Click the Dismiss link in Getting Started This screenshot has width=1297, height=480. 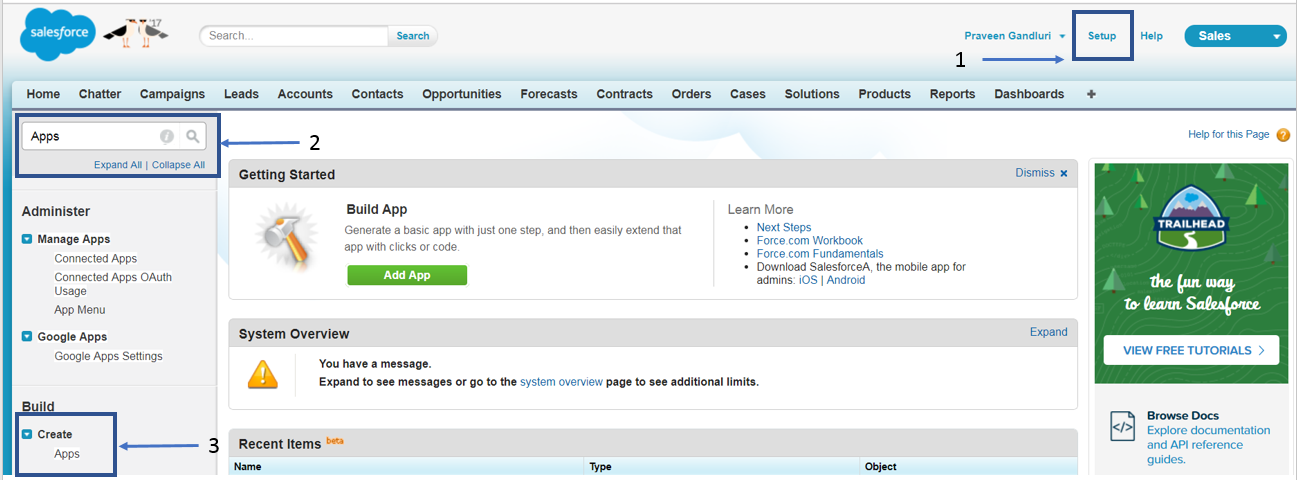tap(1035, 173)
